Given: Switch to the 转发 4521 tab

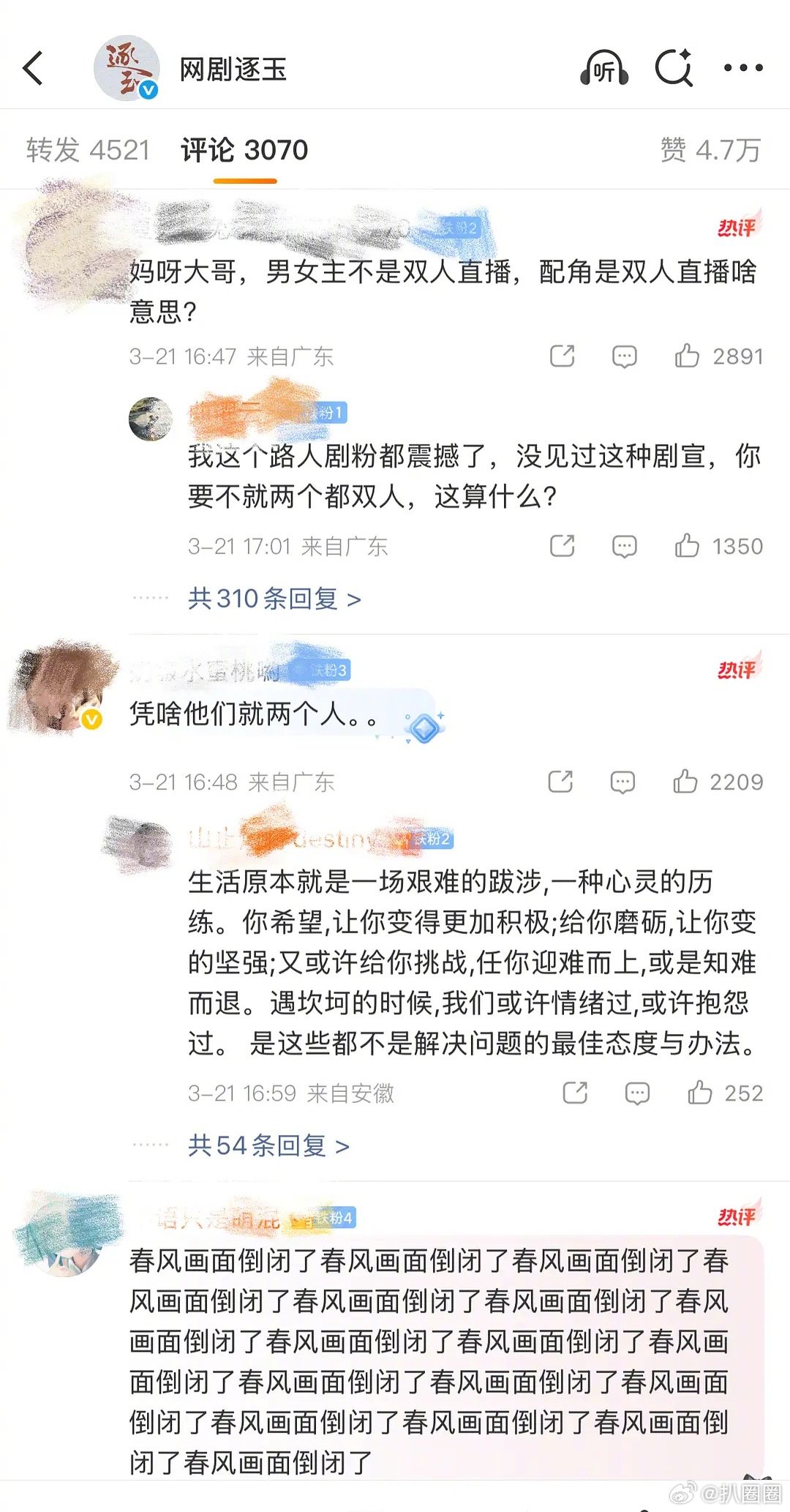Looking at the screenshot, I should 88,150.
